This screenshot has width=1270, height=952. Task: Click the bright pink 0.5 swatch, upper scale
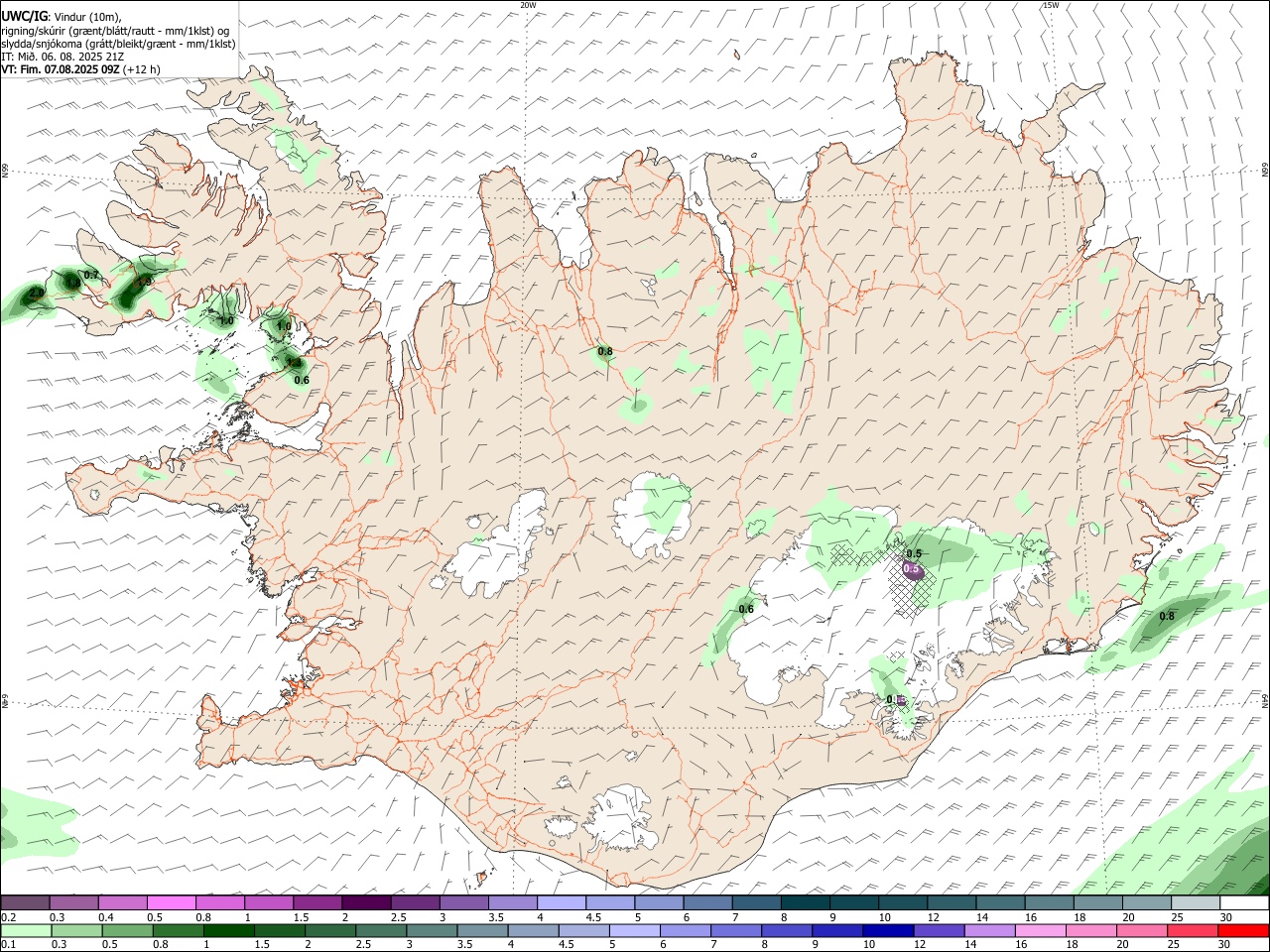(x=171, y=903)
